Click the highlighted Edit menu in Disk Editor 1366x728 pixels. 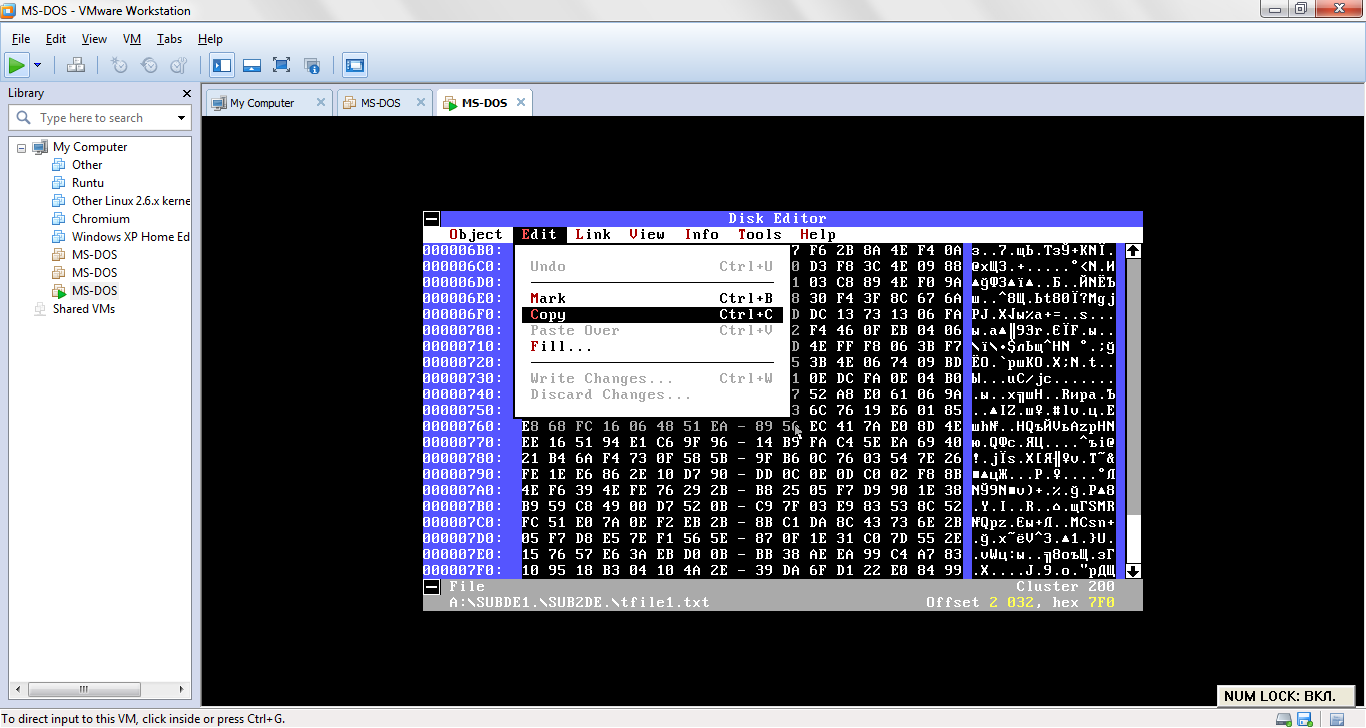click(539, 235)
